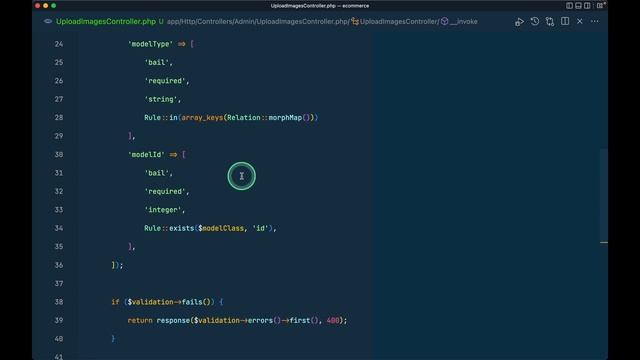Click the orange marker in the overview ruler
This screenshot has height=360, width=640.
(604, 242)
